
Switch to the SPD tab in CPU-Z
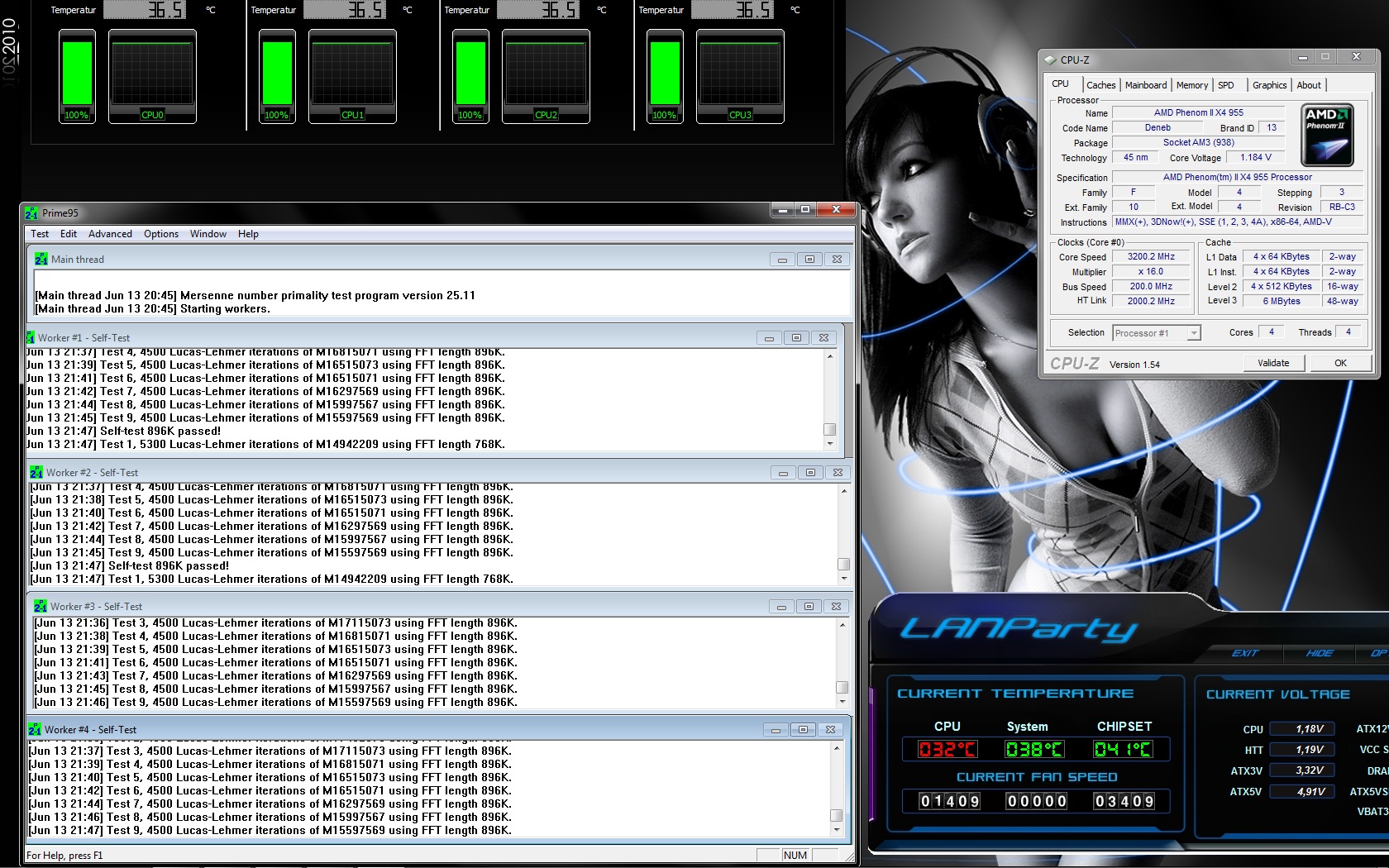[x=1226, y=85]
